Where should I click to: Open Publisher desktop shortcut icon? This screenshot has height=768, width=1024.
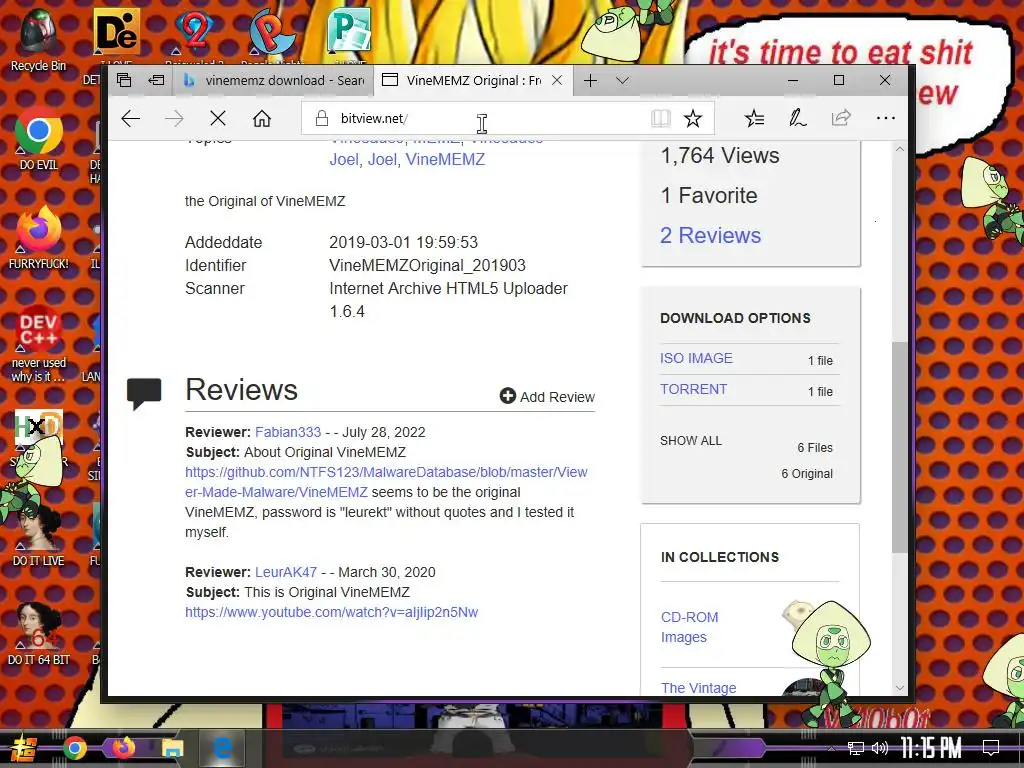[x=349, y=29]
